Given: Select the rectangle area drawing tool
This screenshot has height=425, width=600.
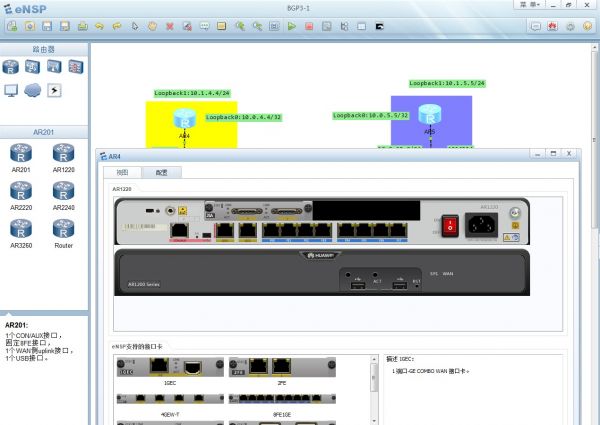Looking at the screenshot, I should 222,26.
